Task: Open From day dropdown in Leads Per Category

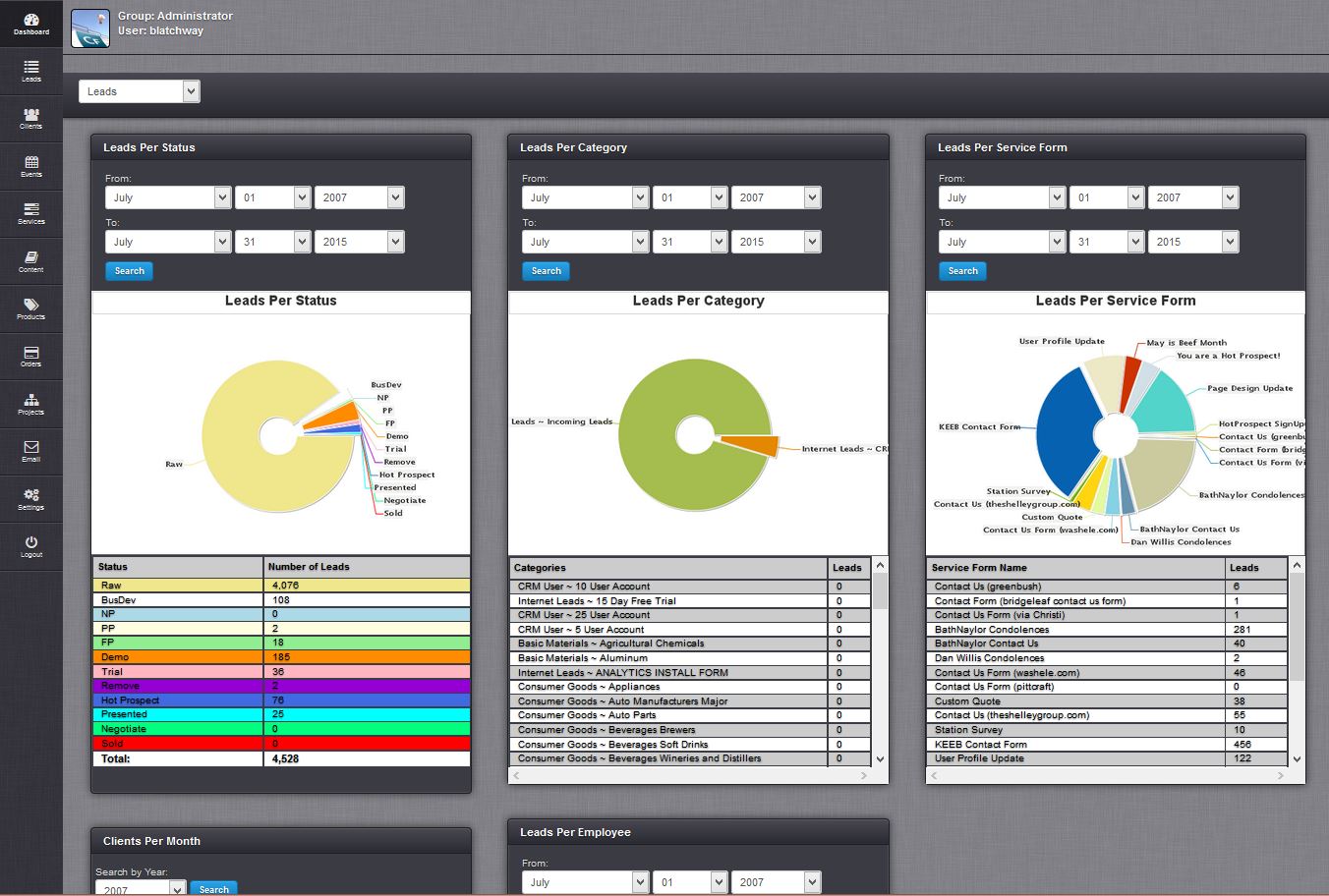Action: point(690,197)
